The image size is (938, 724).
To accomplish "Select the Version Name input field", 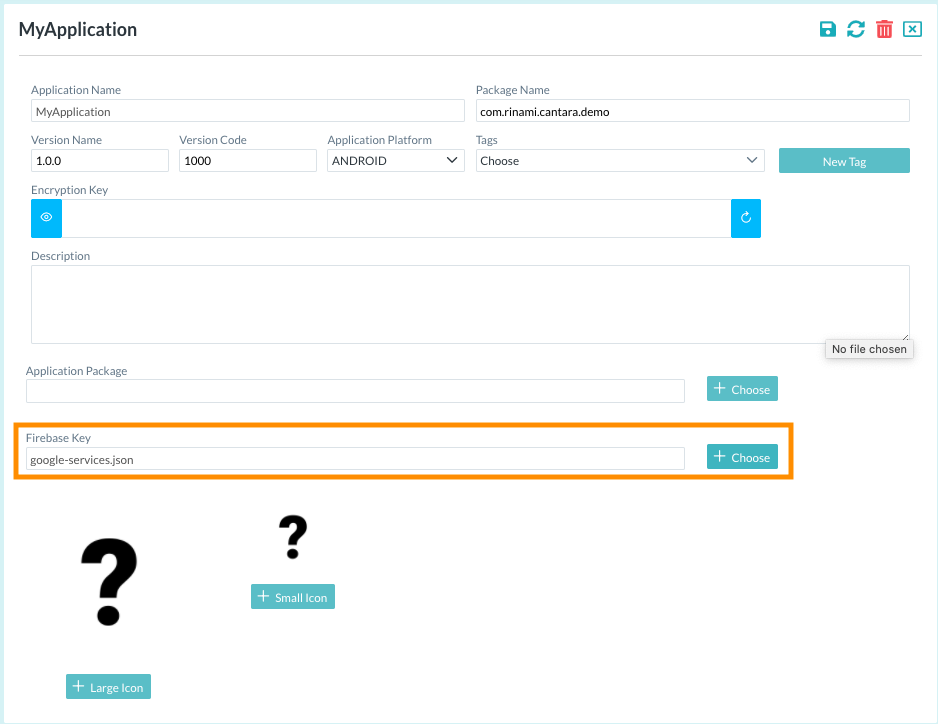I will [x=100, y=160].
